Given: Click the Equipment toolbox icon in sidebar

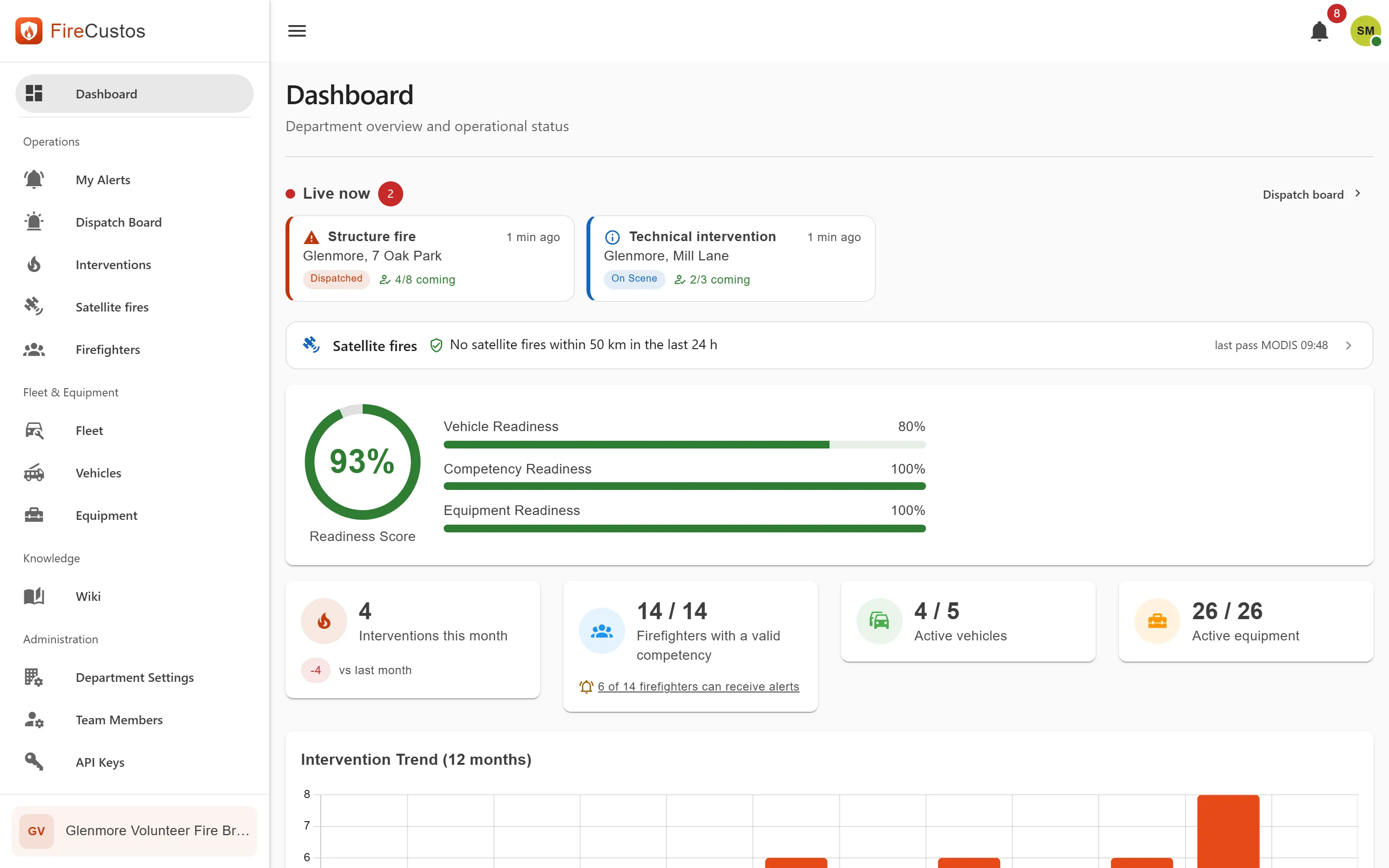Looking at the screenshot, I should 34,515.
